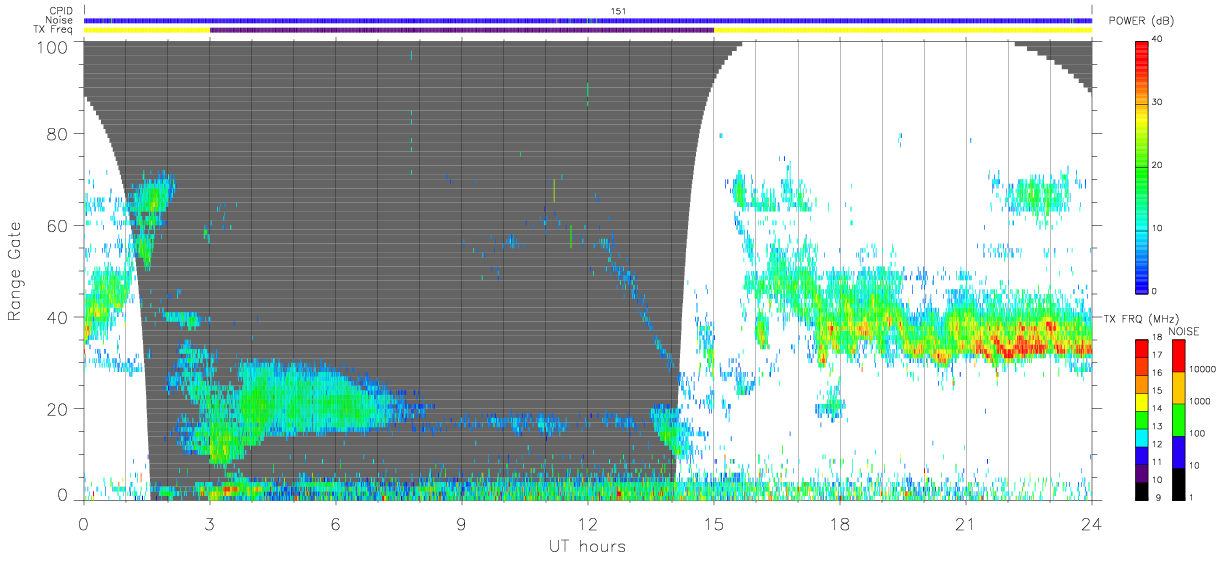Click the purple section of TX Freq strip
Screen dimensions: 1228x567
coord(462,30)
